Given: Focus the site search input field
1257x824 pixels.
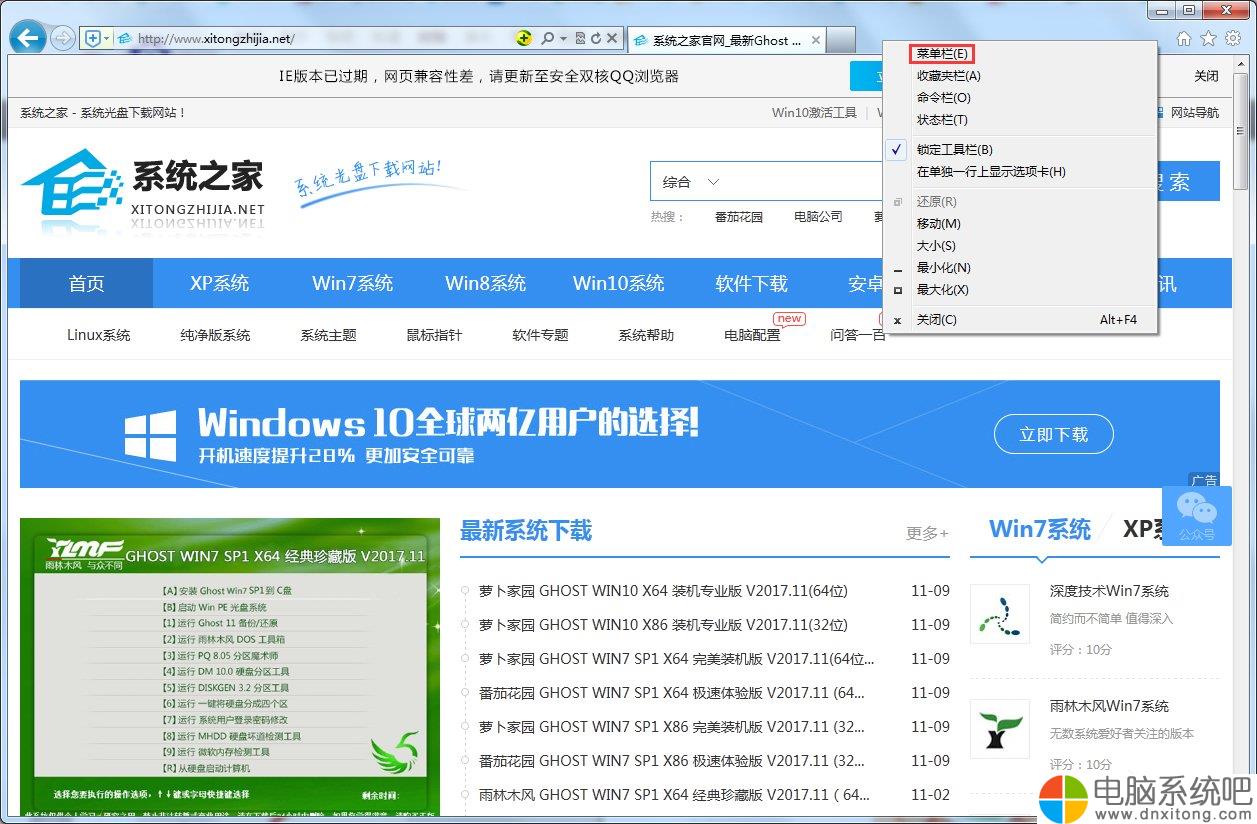Looking at the screenshot, I should click(808, 182).
